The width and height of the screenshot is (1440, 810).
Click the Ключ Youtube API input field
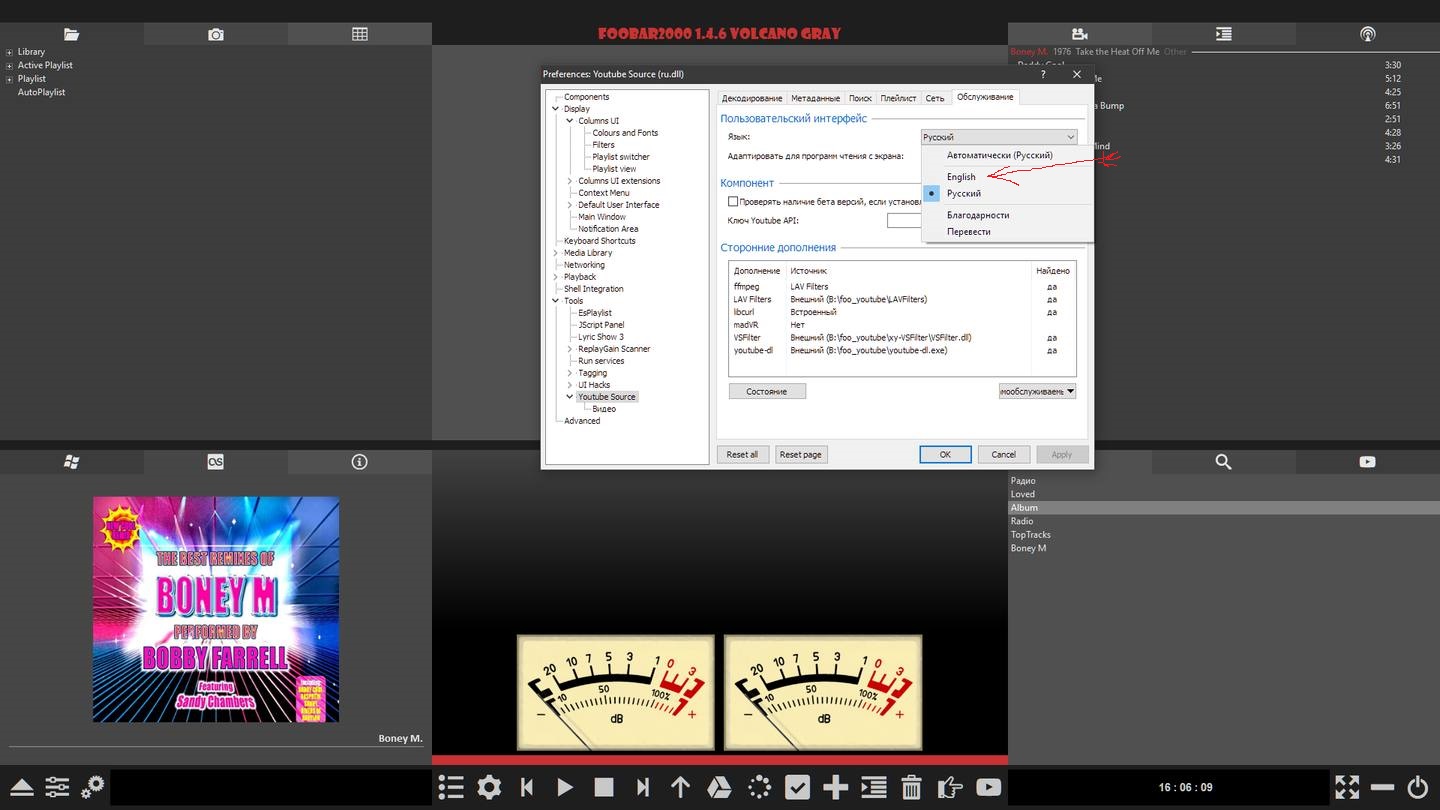coord(903,221)
